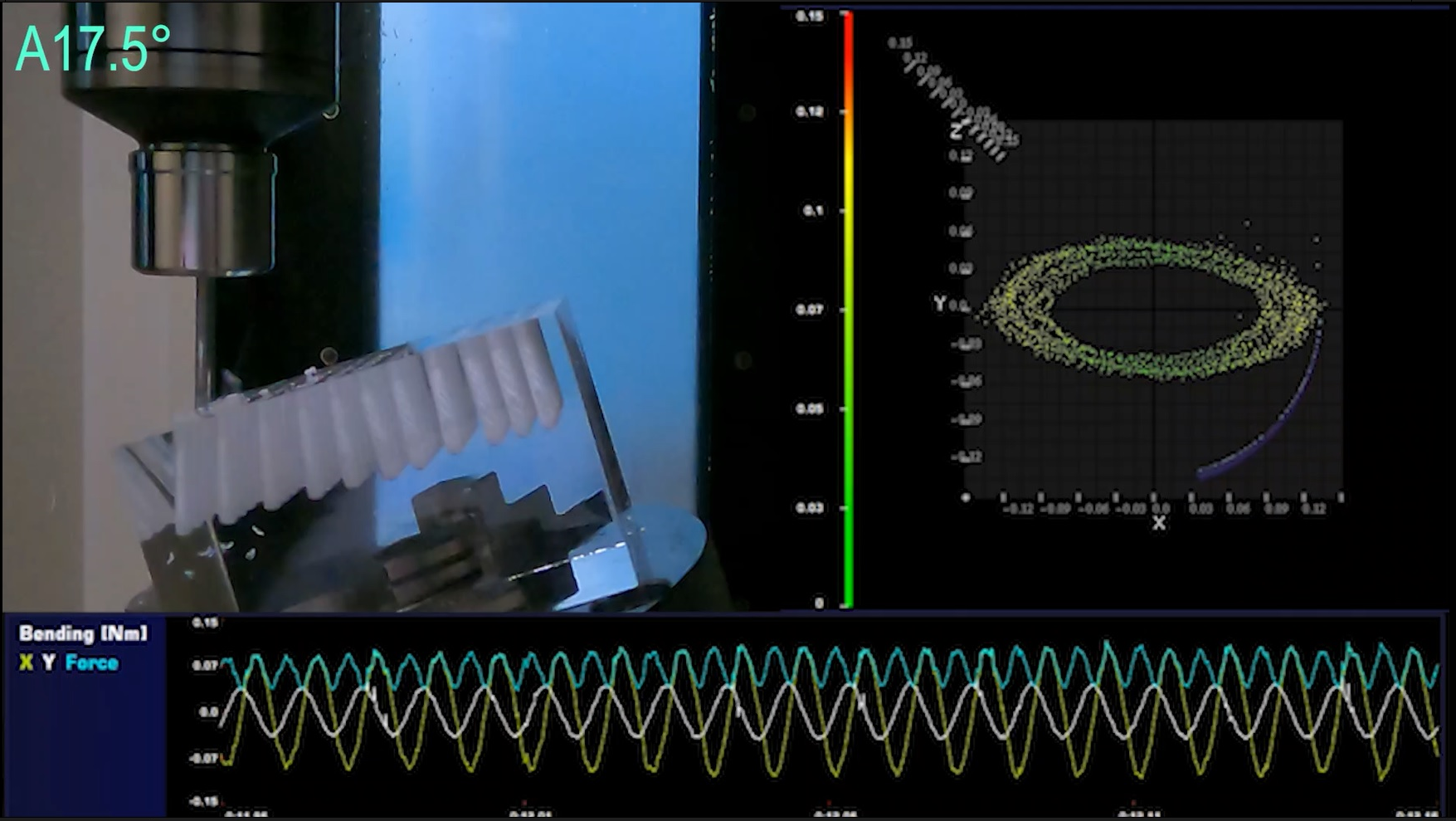Screen dimensions: 1456x821
Task: Click the 0.03 tick on color scale
Action: (x=810, y=507)
